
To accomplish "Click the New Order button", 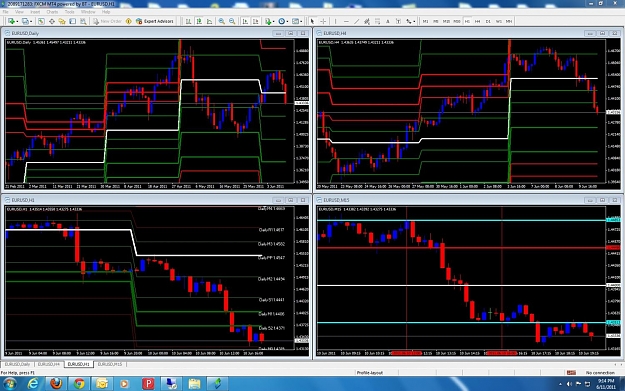I will pyautogui.click(x=107, y=21).
